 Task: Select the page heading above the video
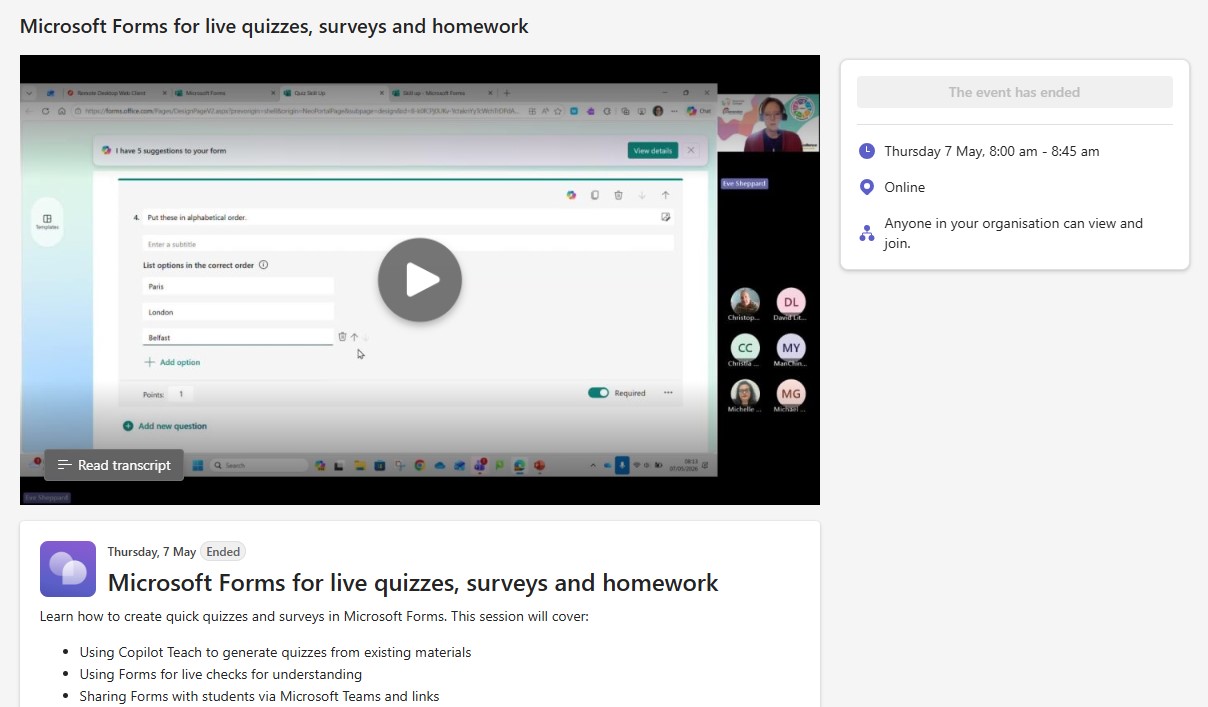coord(274,26)
